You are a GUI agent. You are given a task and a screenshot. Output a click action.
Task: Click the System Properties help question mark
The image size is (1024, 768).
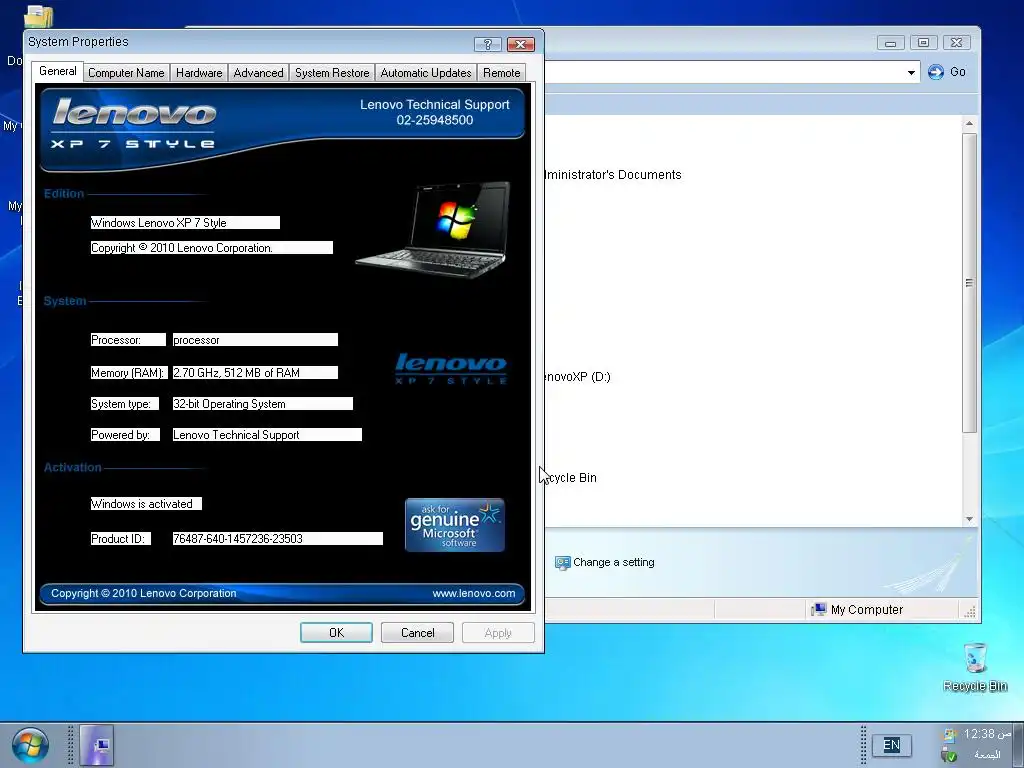pos(487,44)
